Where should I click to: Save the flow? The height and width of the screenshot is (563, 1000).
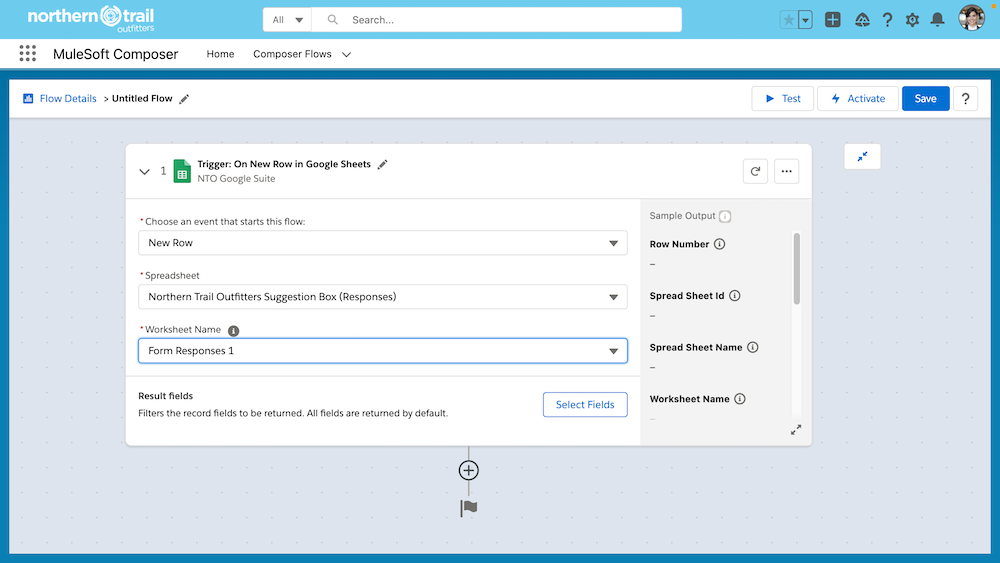click(925, 99)
